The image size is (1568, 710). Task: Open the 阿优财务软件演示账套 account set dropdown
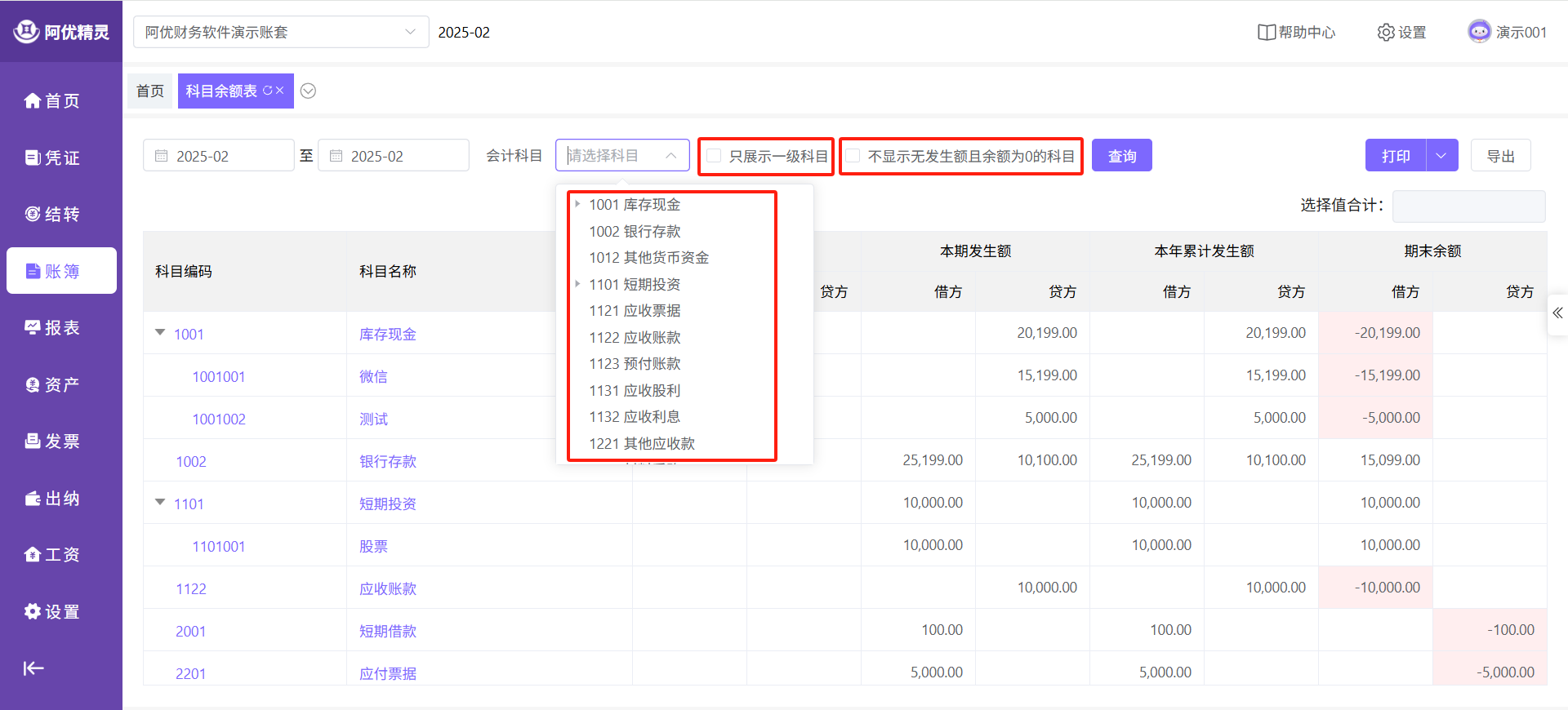[x=280, y=32]
